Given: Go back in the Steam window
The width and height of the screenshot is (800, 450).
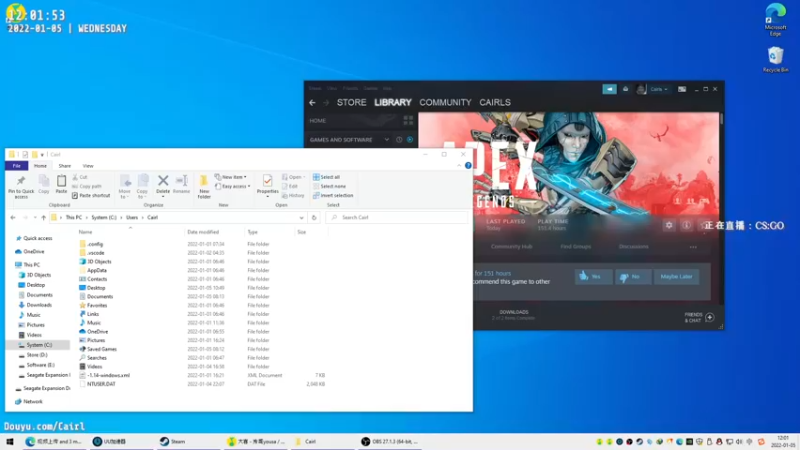Looking at the screenshot, I should tap(312, 103).
